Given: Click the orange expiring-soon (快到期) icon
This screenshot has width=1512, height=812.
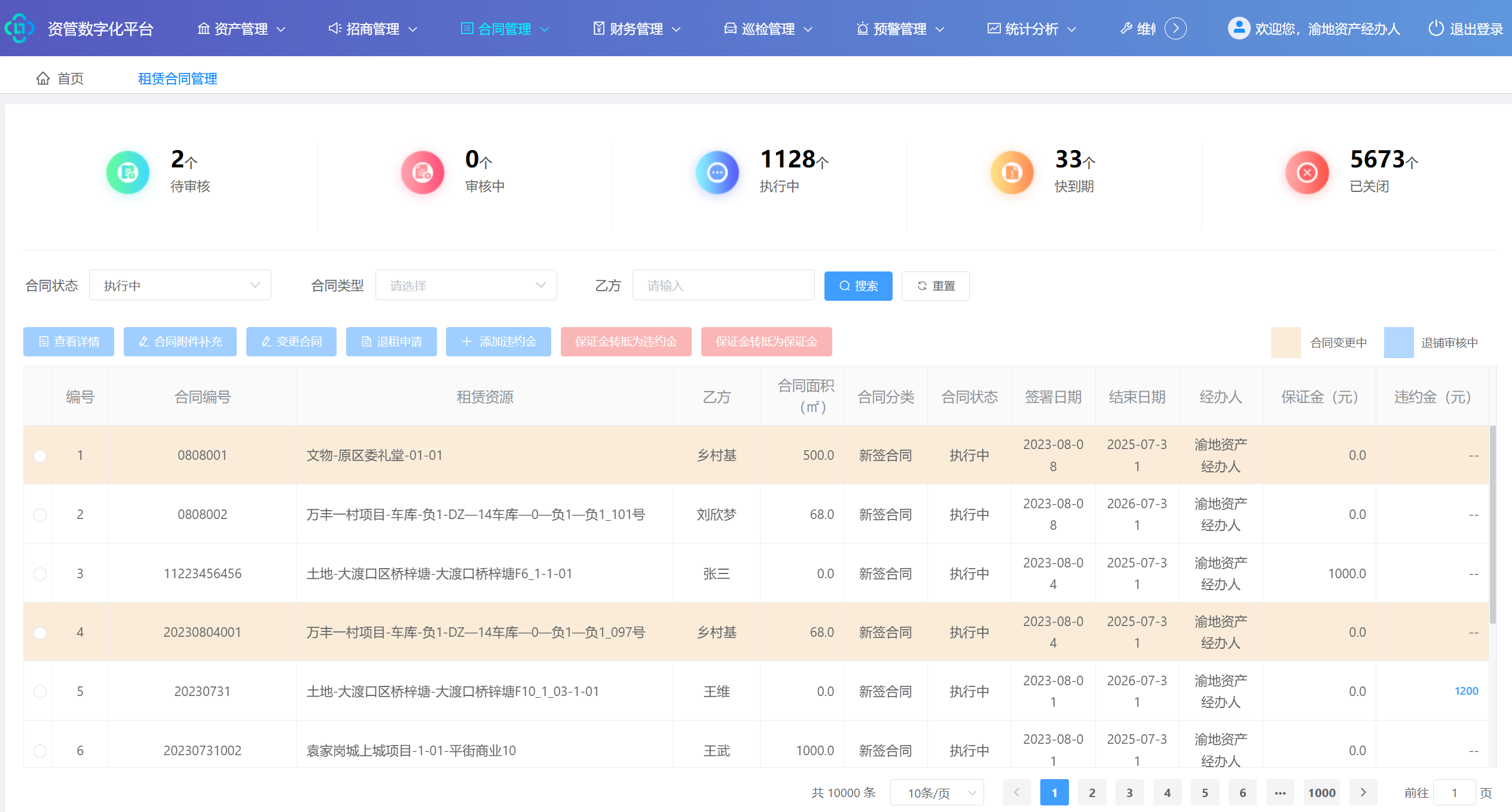Looking at the screenshot, I should click(1012, 173).
